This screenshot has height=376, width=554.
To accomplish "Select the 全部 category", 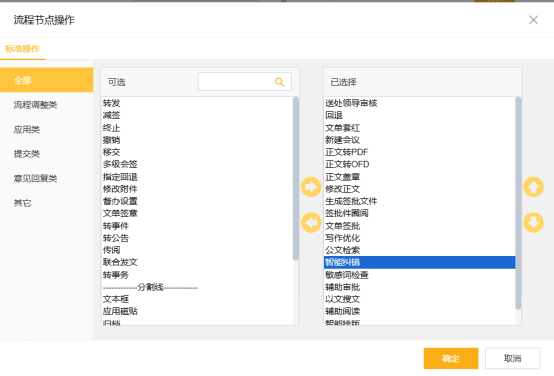I will click(x=46, y=80).
